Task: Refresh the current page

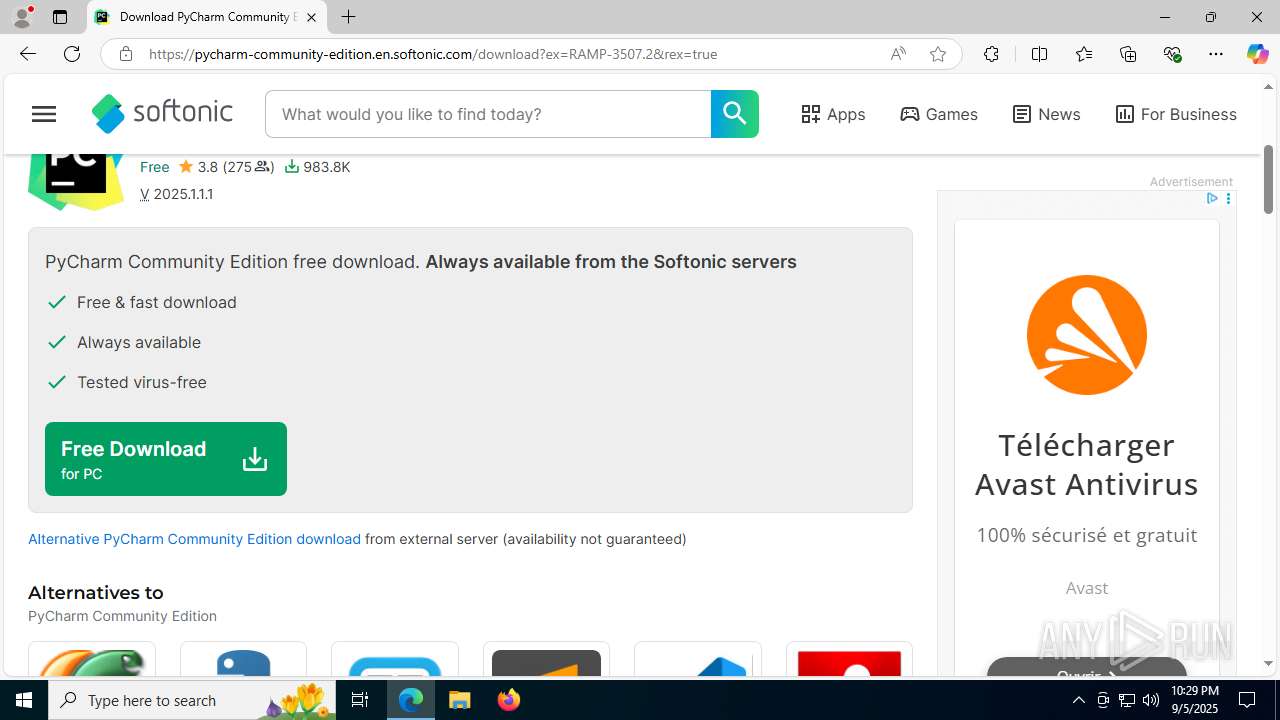Action: pos(72,54)
